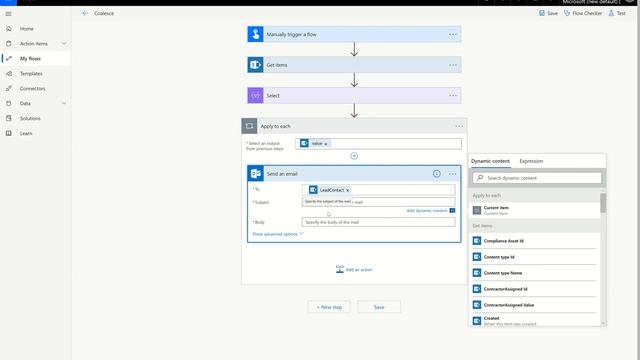The width and height of the screenshot is (640, 360).
Task: Click the + New step button
Action: click(329, 307)
